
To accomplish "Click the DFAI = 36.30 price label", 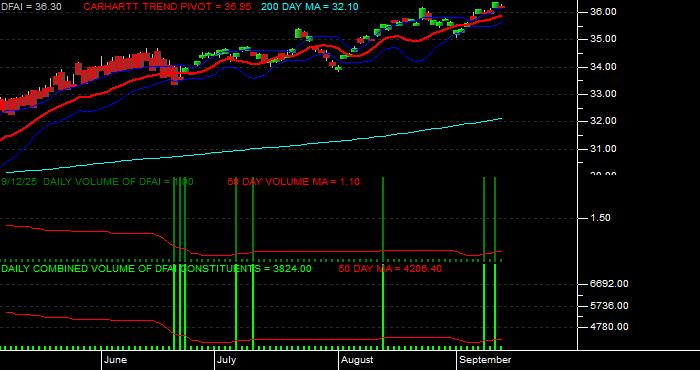I will pos(31,7).
